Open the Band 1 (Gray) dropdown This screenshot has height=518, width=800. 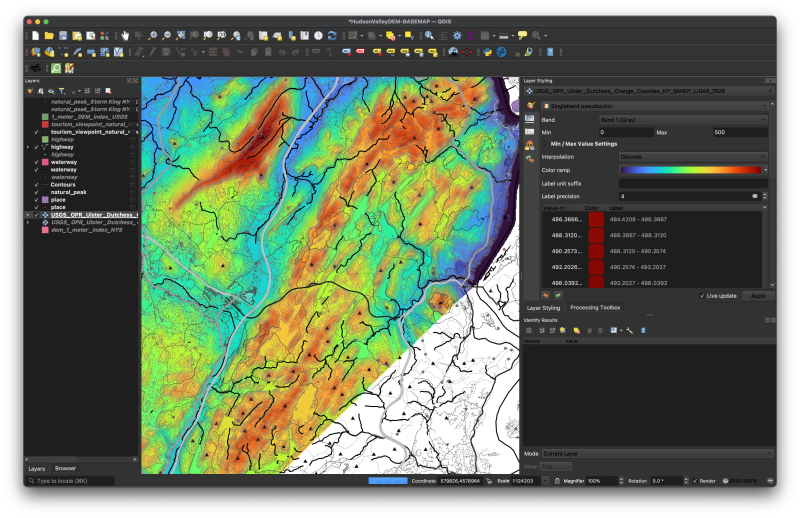(683, 120)
